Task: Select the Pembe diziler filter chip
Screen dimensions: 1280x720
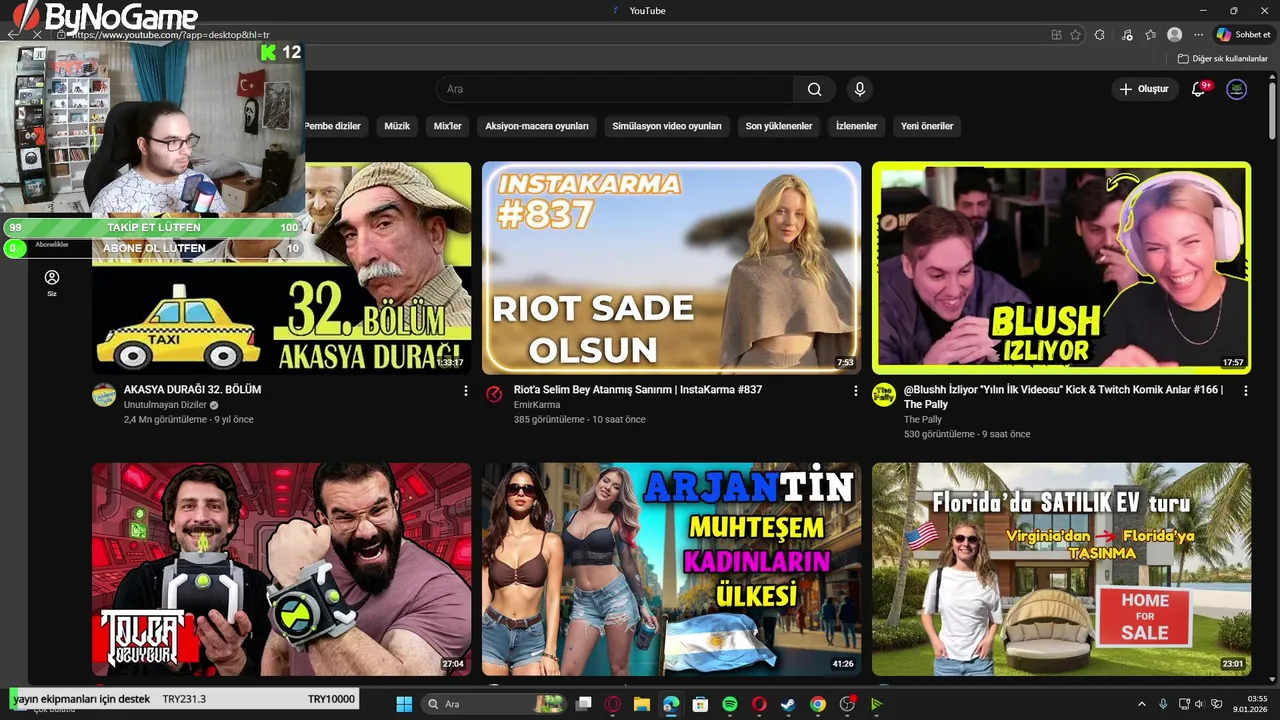Action: (x=332, y=126)
